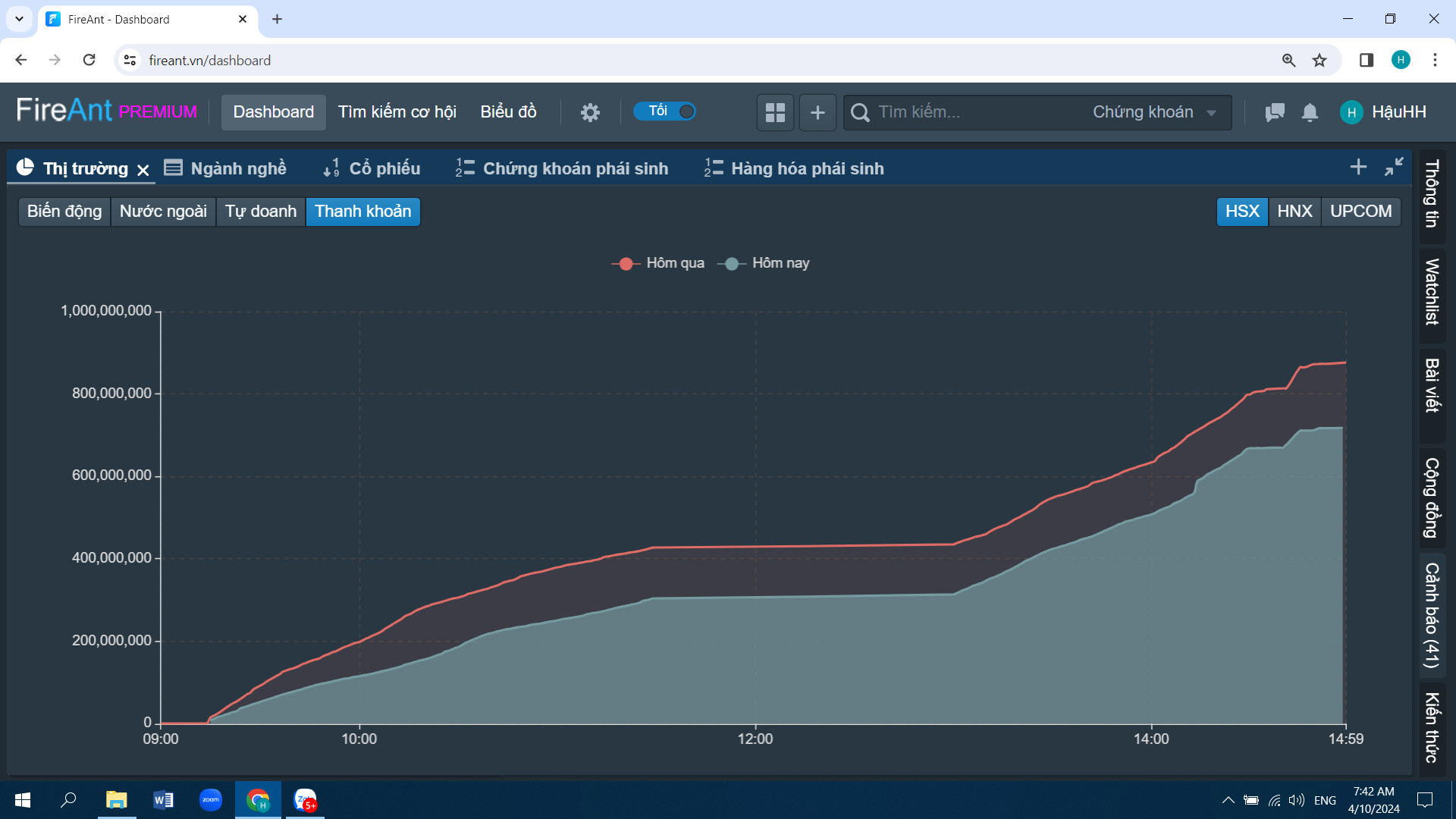Select the Nước ngoài view button
The height and width of the screenshot is (819, 1456).
click(x=163, y=212)
